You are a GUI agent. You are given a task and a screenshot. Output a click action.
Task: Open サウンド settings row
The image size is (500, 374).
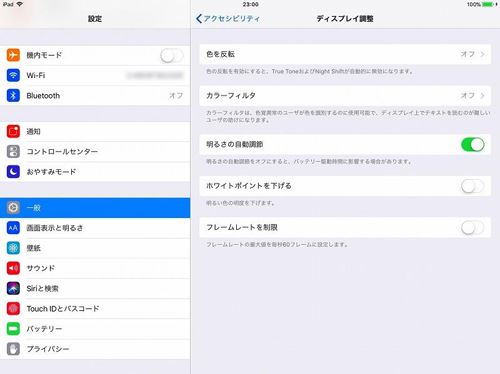pos(95,268)
